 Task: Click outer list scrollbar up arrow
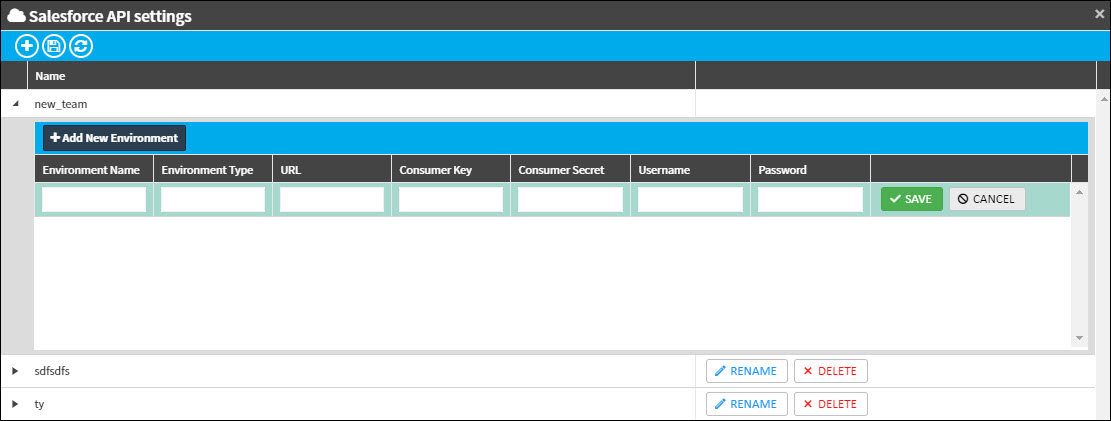(x=1103, y=98)
